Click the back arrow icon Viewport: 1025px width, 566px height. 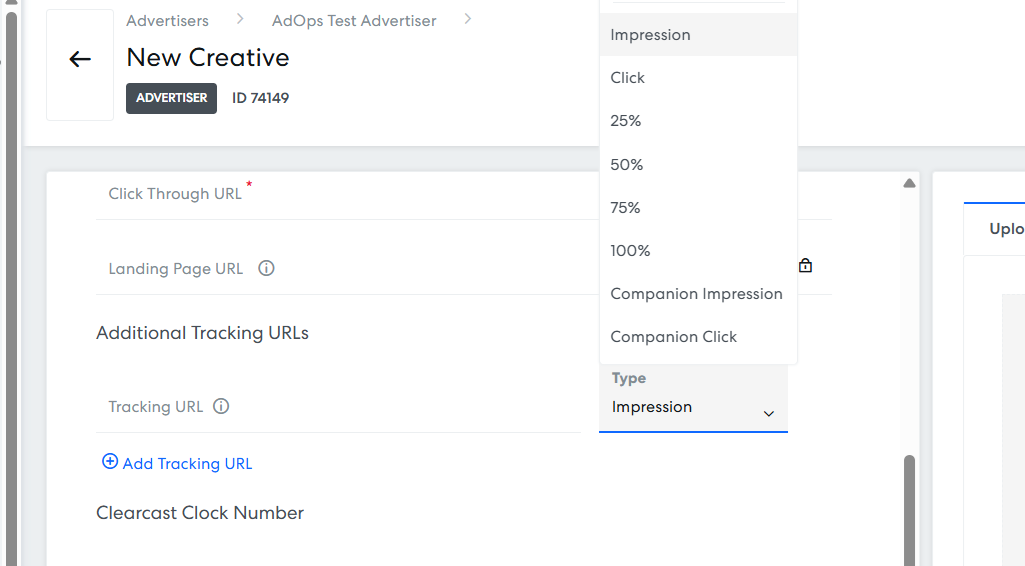pyautogui.click(x=80, y=59)
